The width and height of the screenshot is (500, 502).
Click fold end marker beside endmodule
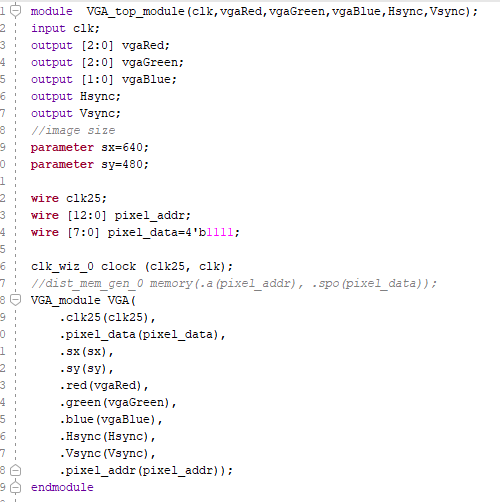(15, 487)
